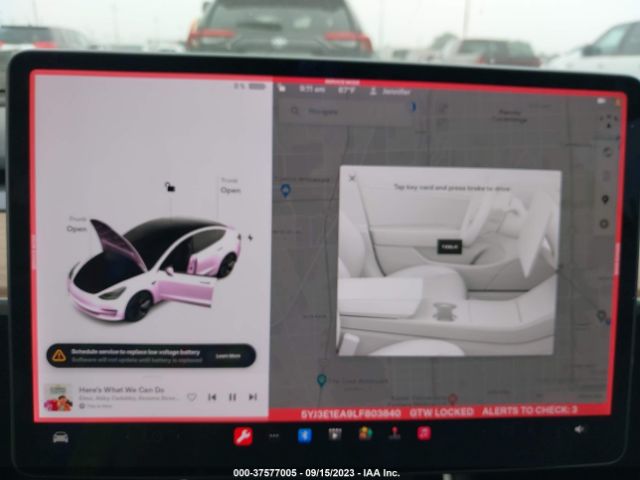Tap the 3D car model image
640x480 pixels.
[154, 269]
